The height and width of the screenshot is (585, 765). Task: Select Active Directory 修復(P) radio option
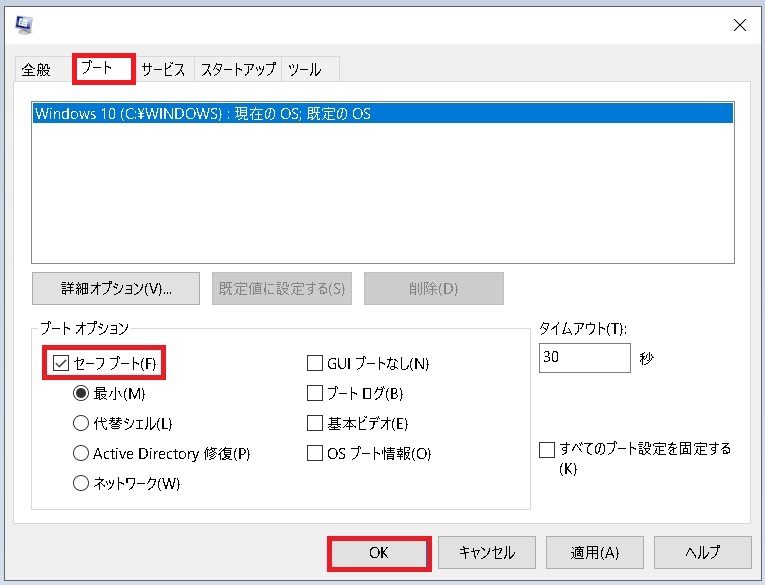point(81,453)
